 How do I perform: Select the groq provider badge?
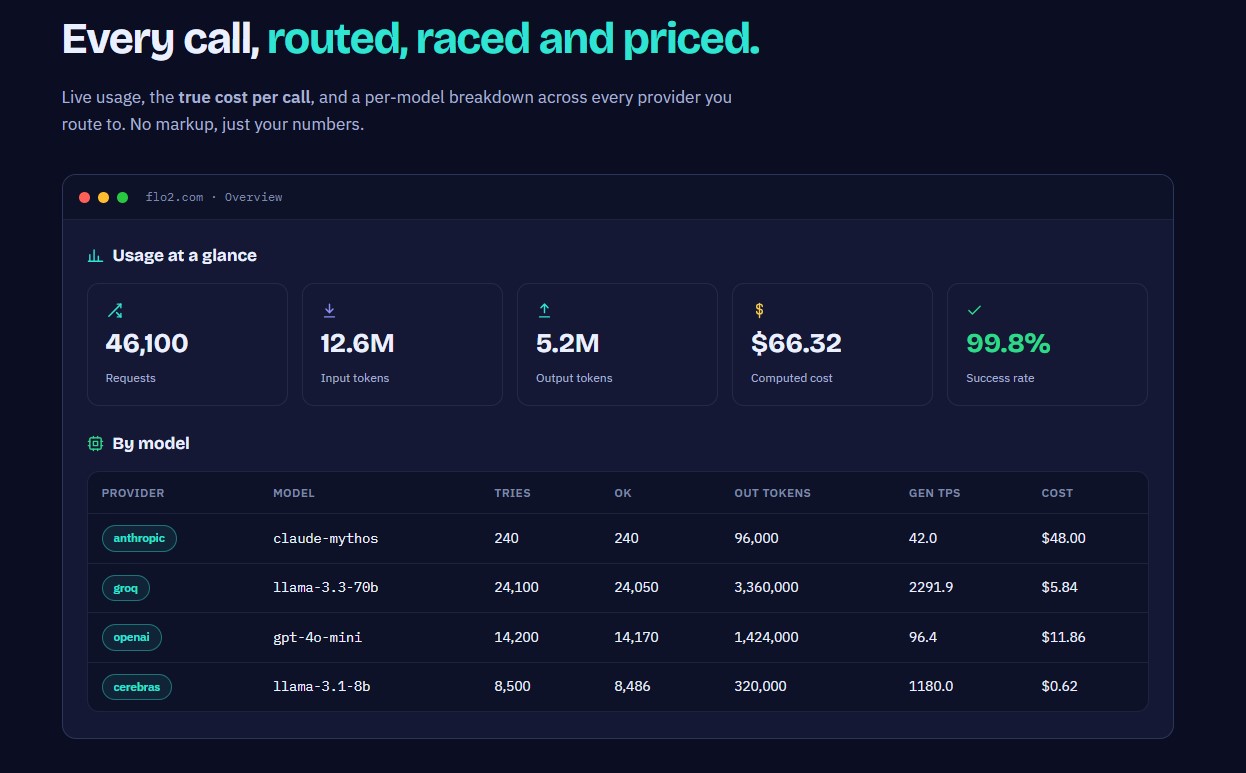coord(126,588)
